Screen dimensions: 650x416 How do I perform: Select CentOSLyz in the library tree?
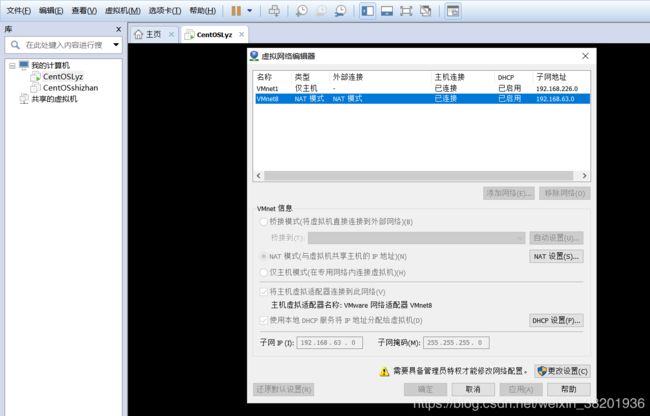coord(63,77)
